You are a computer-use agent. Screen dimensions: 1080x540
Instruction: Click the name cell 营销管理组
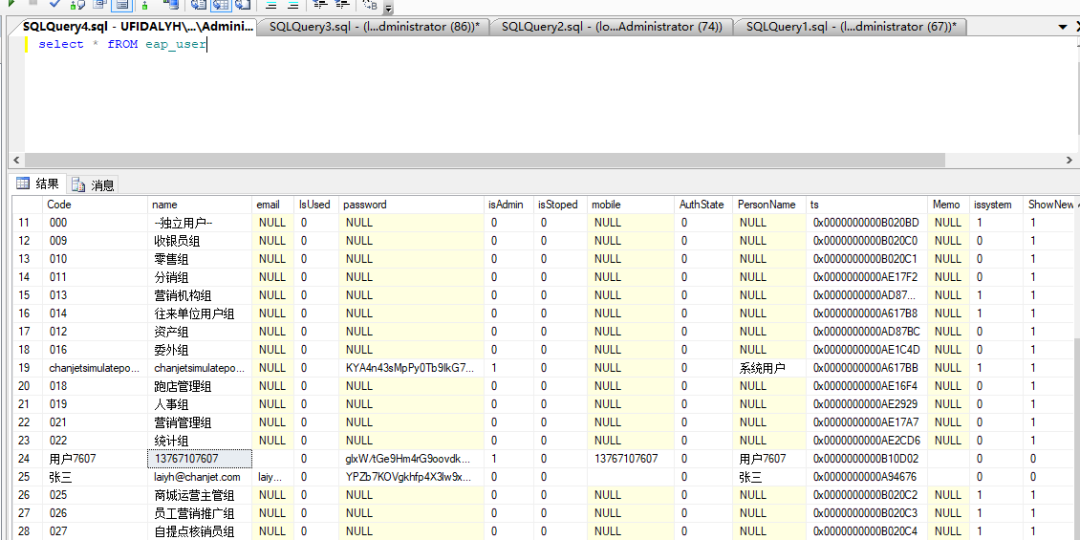pyautogui.click(x=200, y=422)
